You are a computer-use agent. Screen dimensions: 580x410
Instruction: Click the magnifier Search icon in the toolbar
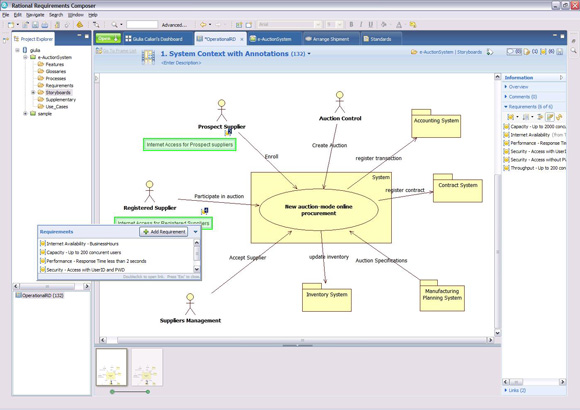coord(114,25)
